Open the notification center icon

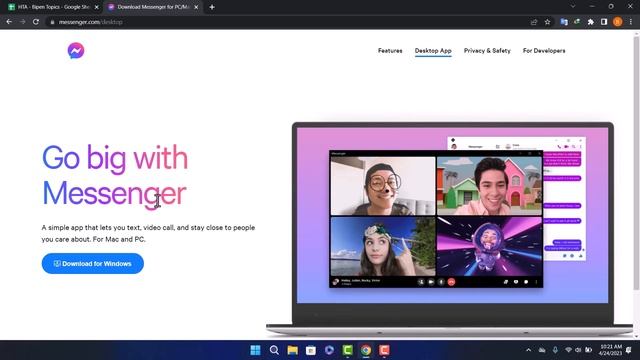tap(629, 350)
